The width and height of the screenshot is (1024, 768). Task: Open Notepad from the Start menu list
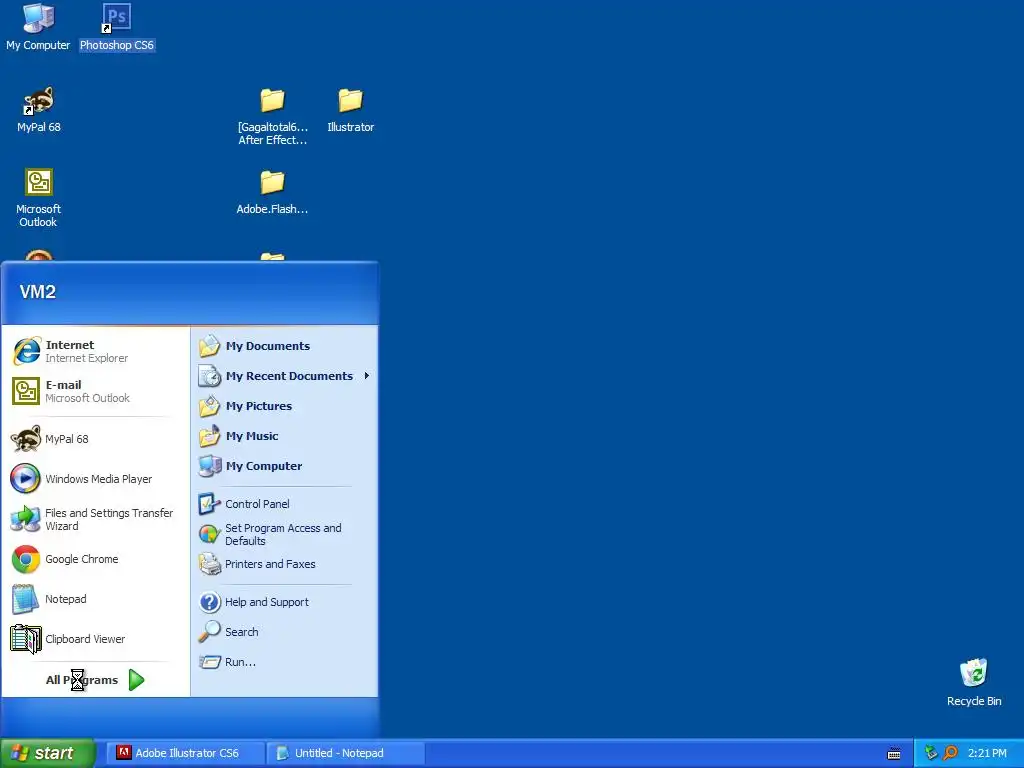(x=96, y=599)
